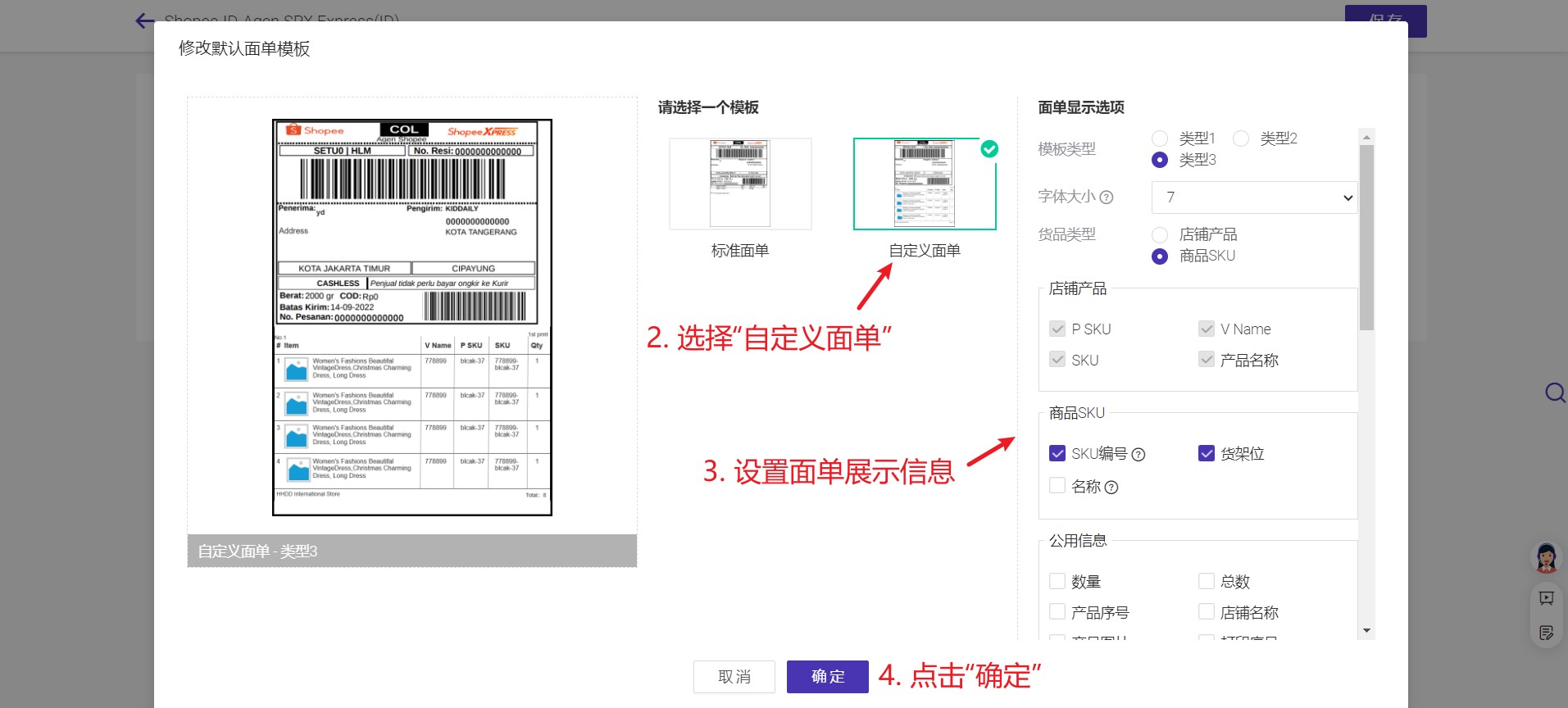This screenshot has height=708, width=1568.
Task: Click the 自定义面单 - 类型3 preview caption
Action: coord(257,551)
